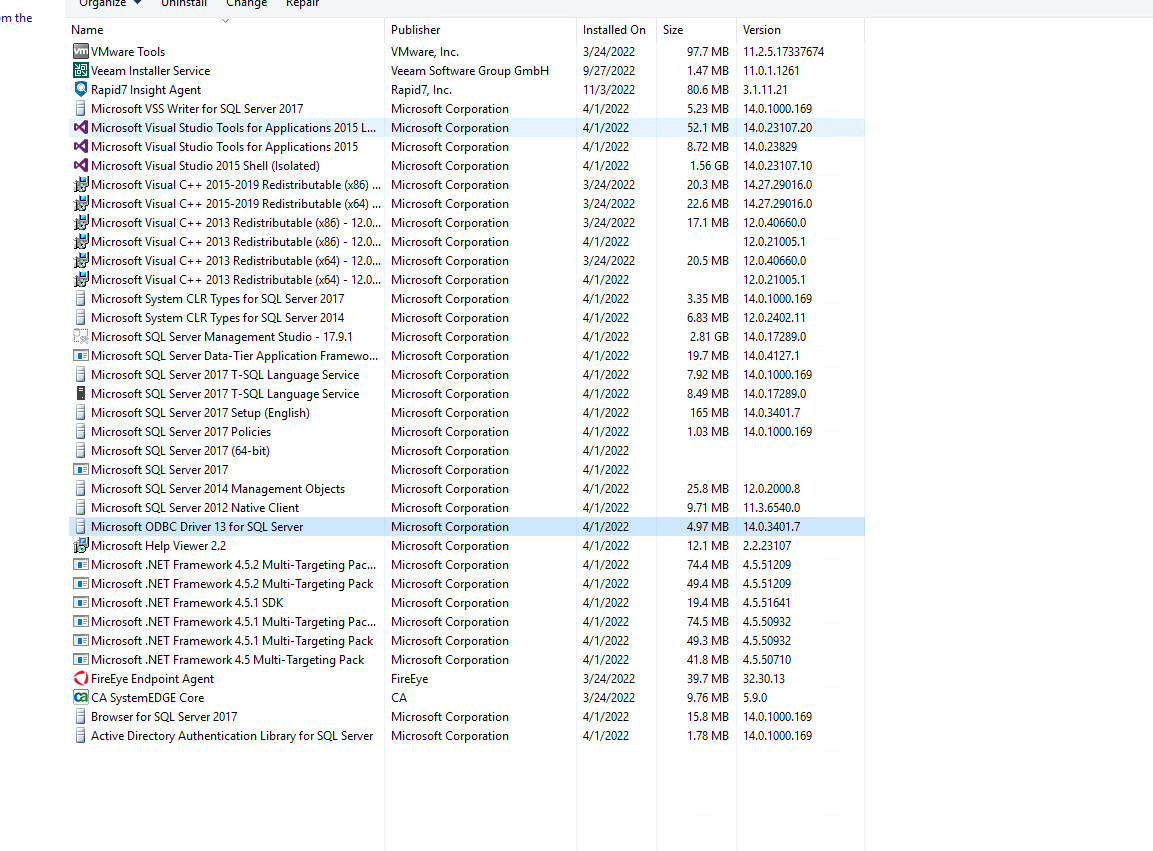Select the Visual Studio 2015 Shell (Isolated) icon
Viewport: 1153px width, 851px height.
(81, 165)
